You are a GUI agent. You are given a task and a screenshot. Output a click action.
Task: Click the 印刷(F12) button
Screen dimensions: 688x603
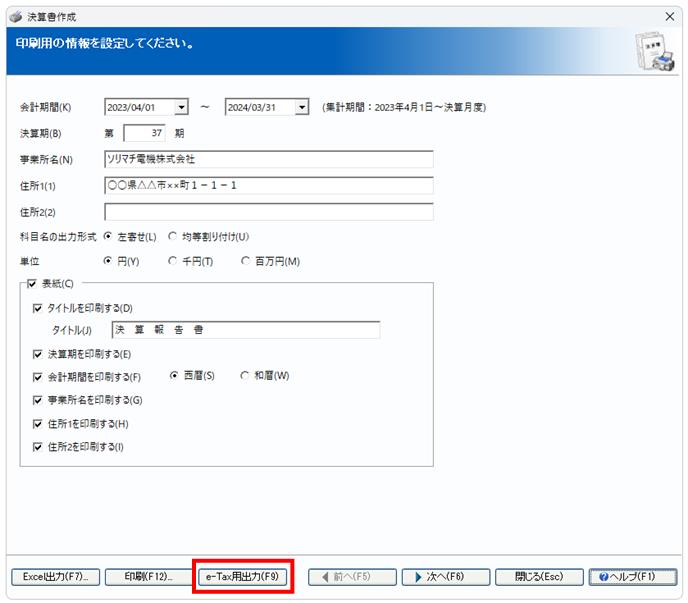tap(148, 577)
